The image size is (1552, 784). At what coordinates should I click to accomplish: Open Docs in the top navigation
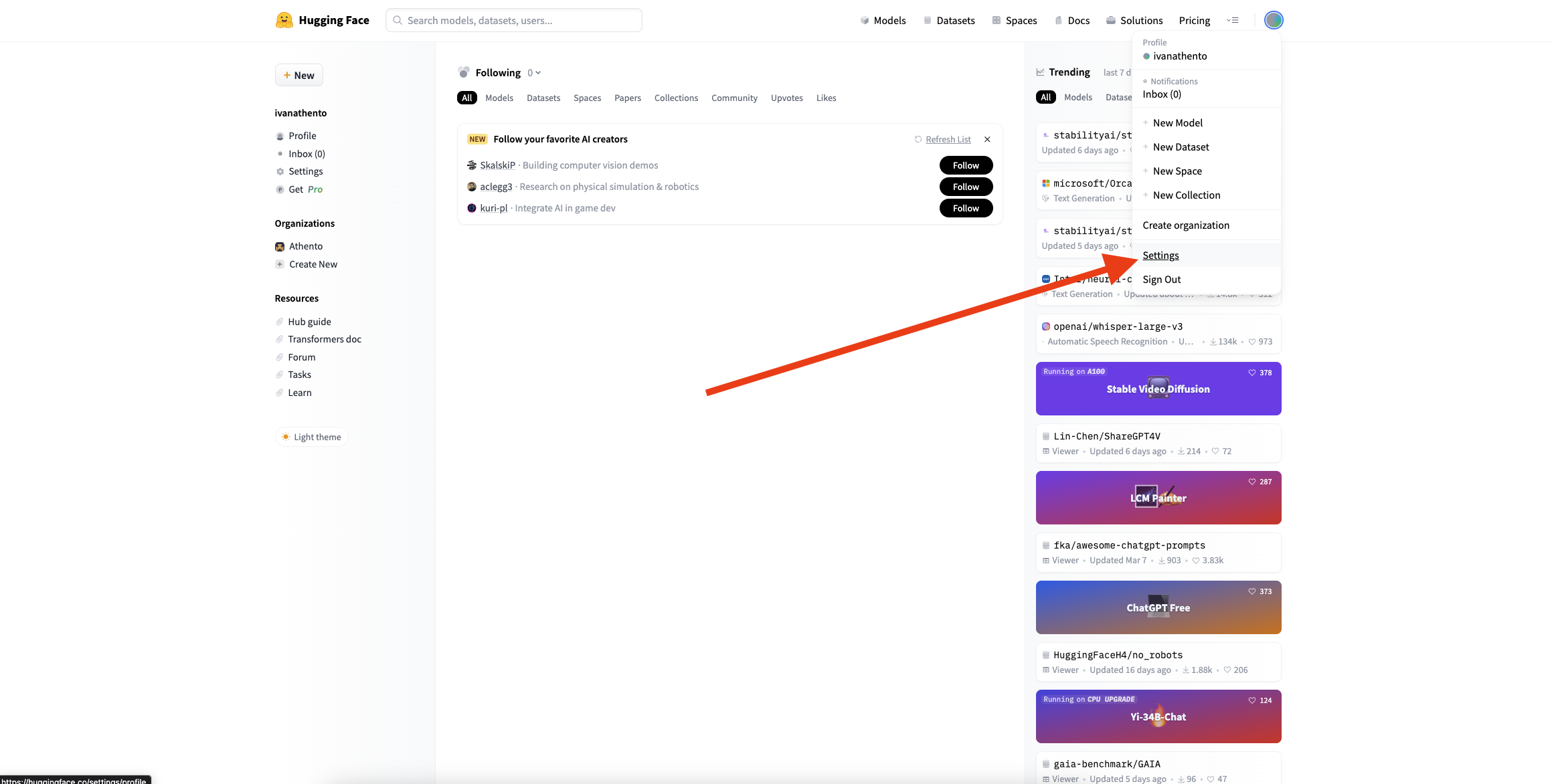(1072, 20)
